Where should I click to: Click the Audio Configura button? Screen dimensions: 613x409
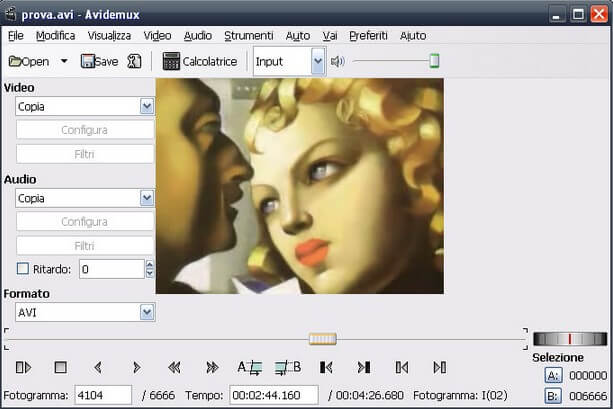click(x=85, y=222)
